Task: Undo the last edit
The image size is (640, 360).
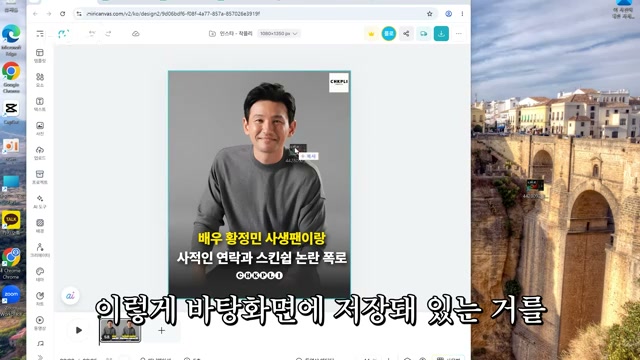Action: pos(92,33)
